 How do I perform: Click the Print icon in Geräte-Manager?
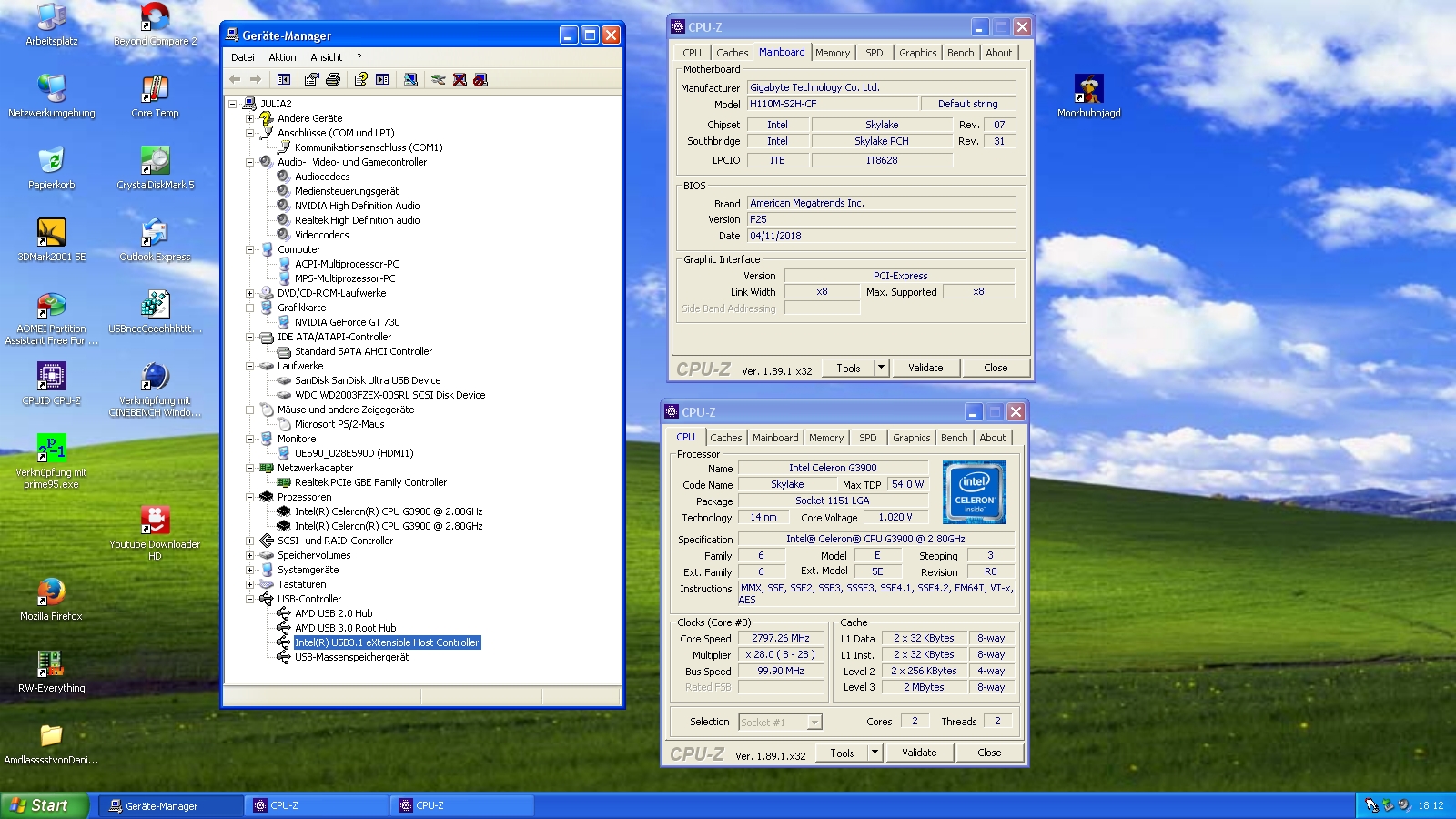pyautogui.click(x=333, y=80)
